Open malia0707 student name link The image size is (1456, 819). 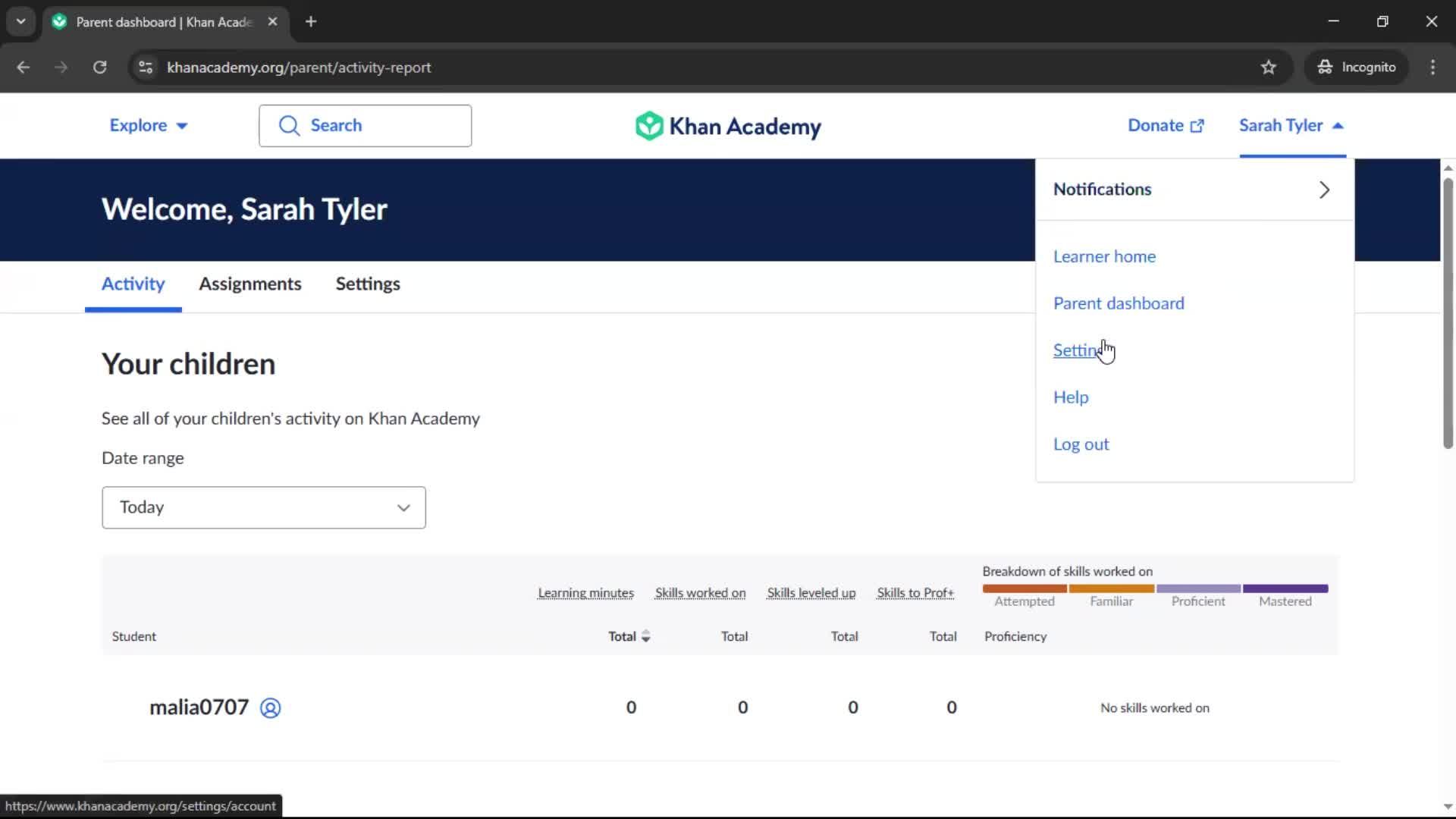click(199, 708)
